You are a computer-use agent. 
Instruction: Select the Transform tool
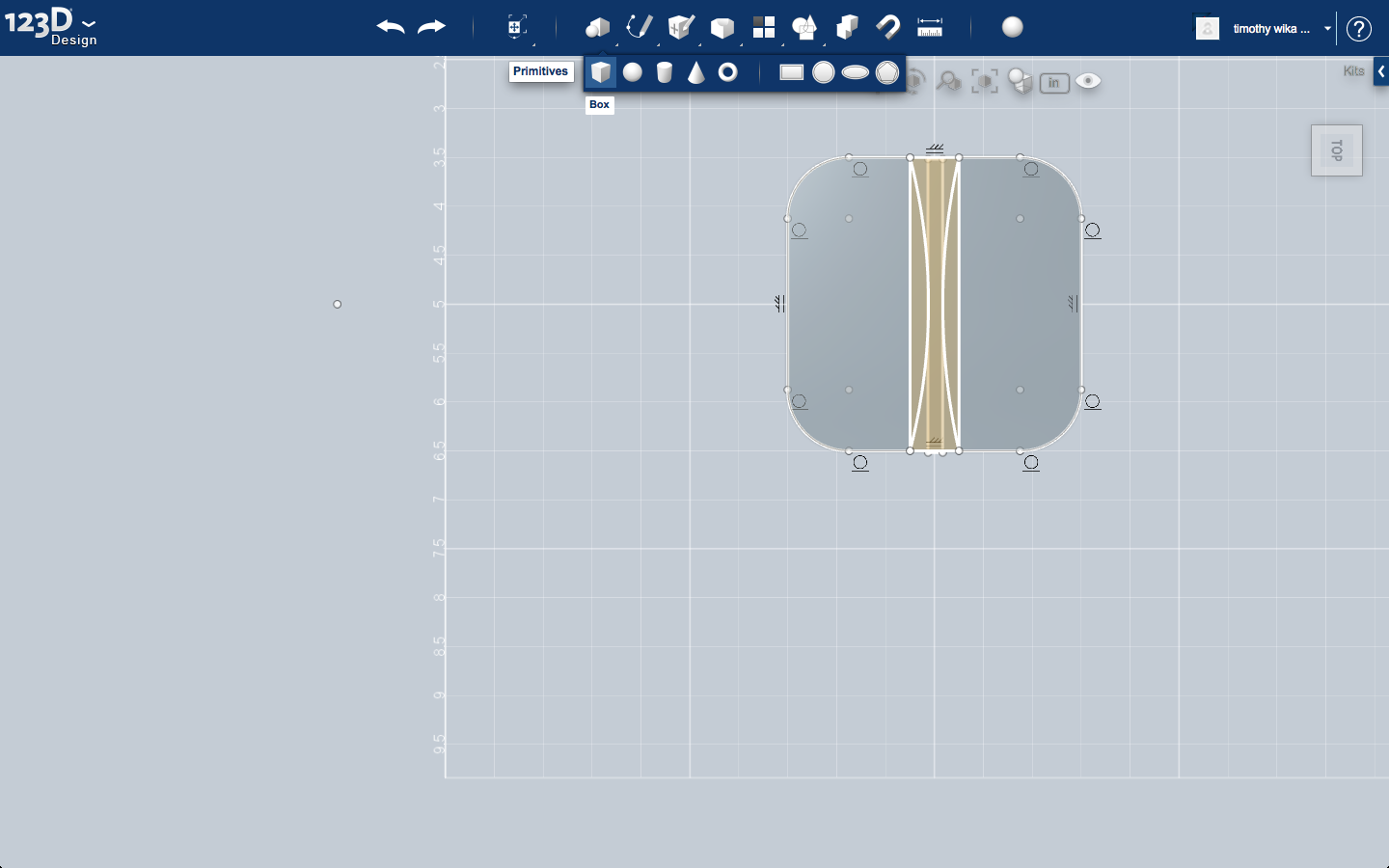click(515, 26)
